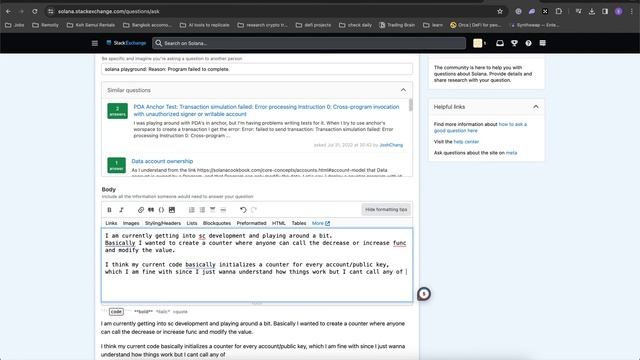The height and width of the screenshot is (360, 640).
Task: Insert an image using the image icon
Action: coord(172,210)
